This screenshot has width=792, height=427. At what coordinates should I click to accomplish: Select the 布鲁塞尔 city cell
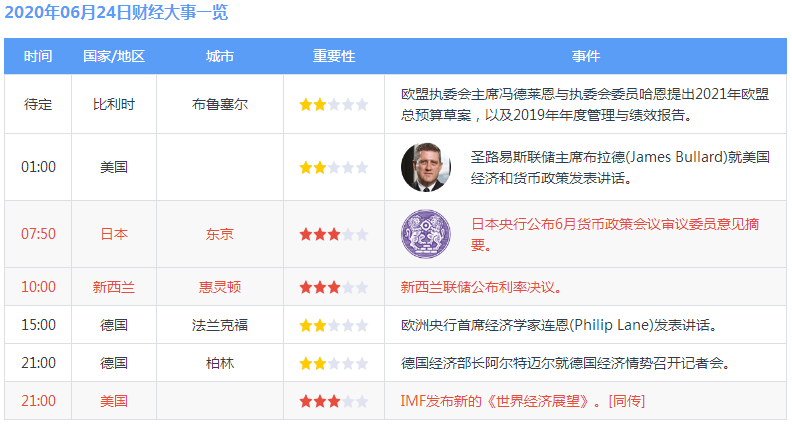point(220,104)
